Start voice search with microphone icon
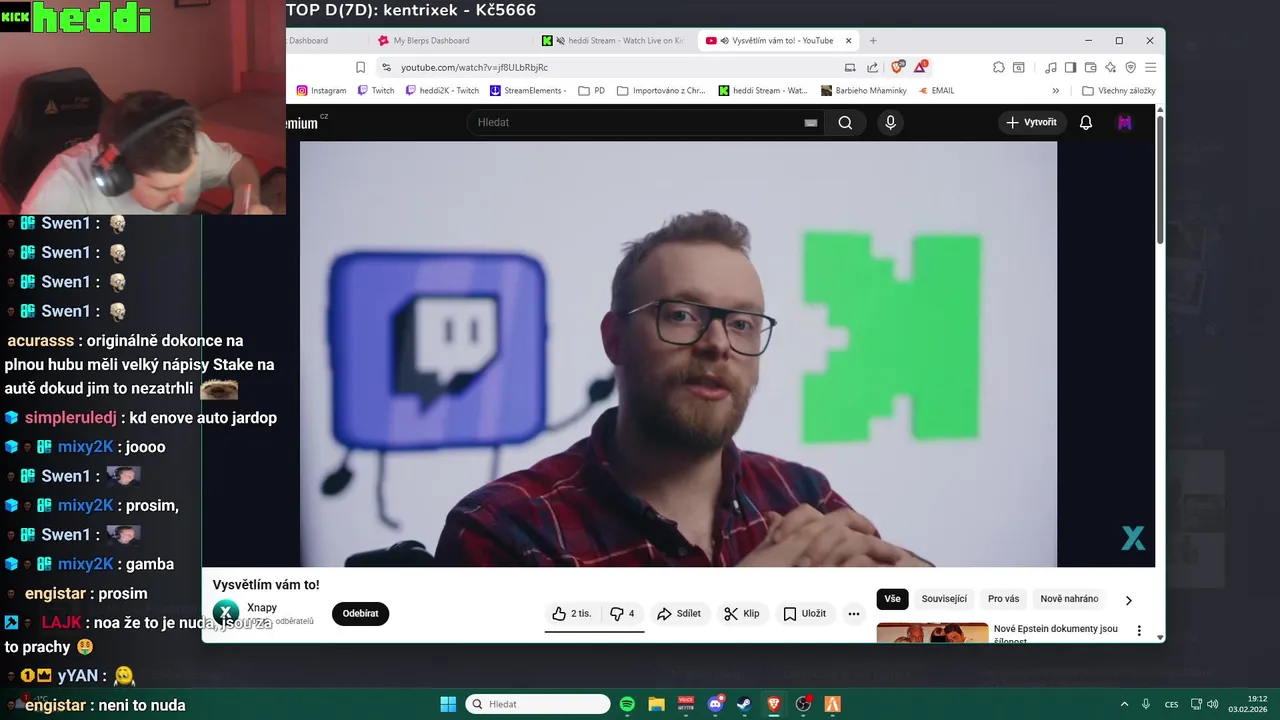This screenshot has height=720, width=1280. [x=890, y=122]
